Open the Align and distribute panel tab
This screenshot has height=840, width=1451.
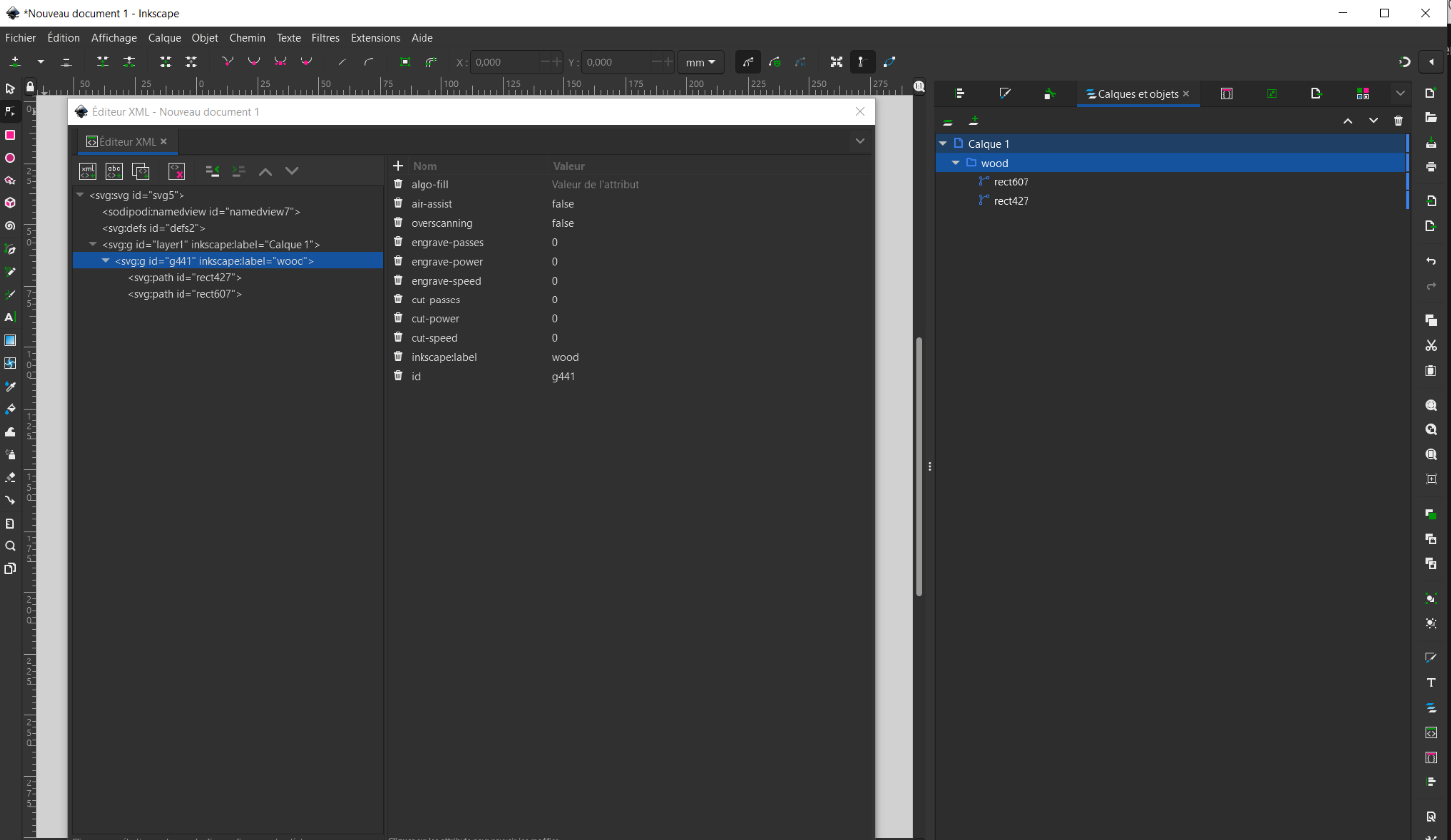pos(960,94)
